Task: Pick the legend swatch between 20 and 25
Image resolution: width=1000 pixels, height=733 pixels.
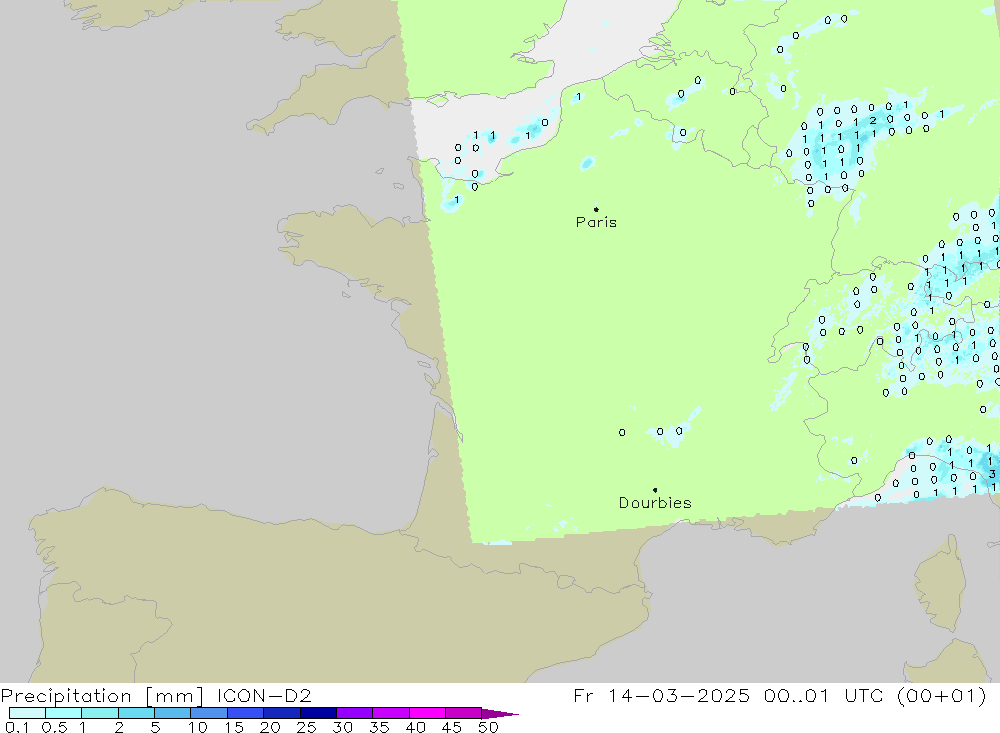Action: (x=282, y=713)
